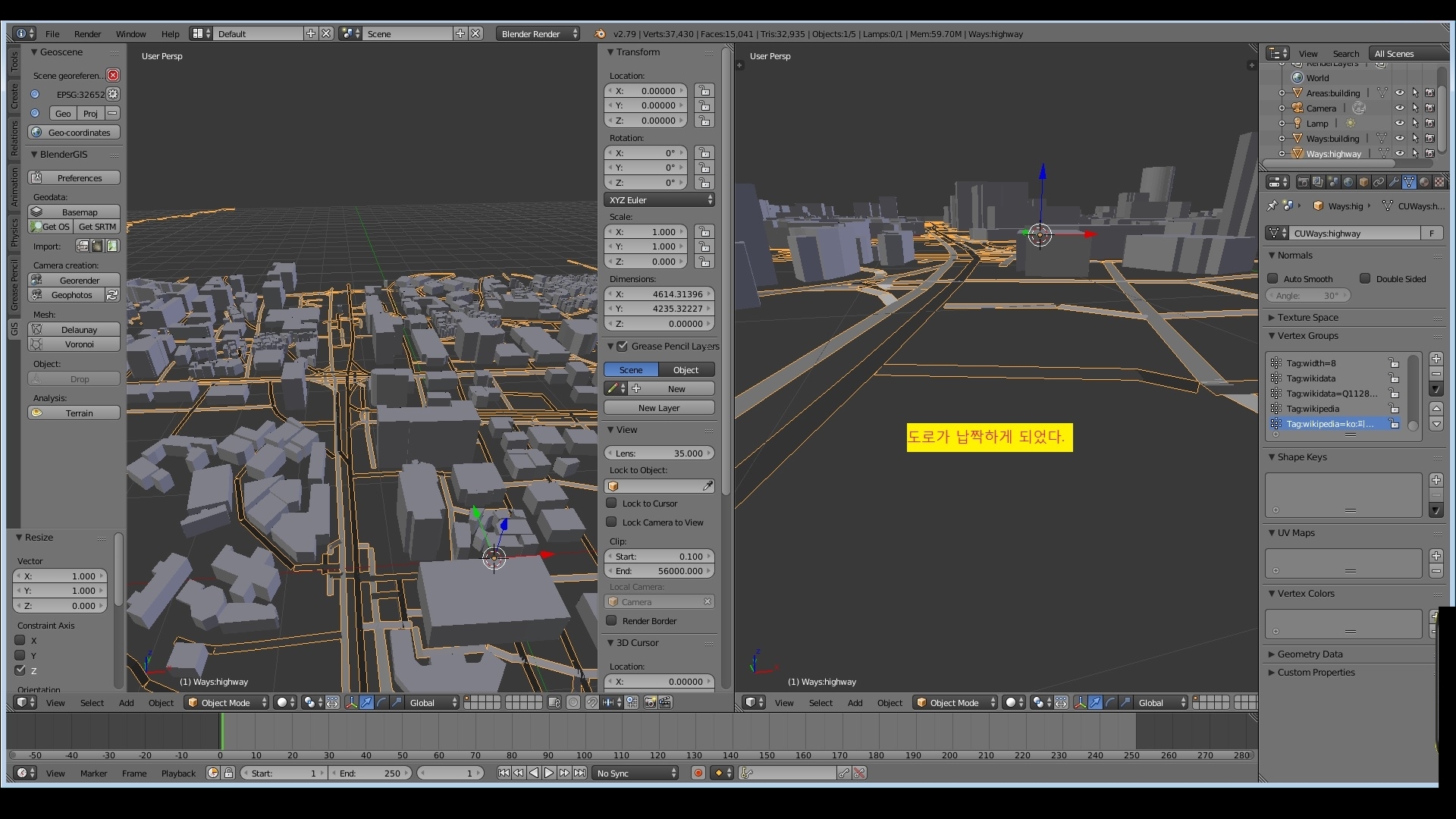Open the File menu
Image resolution: width=1456 pixels, height=819 pixels.
click(52, 34)
